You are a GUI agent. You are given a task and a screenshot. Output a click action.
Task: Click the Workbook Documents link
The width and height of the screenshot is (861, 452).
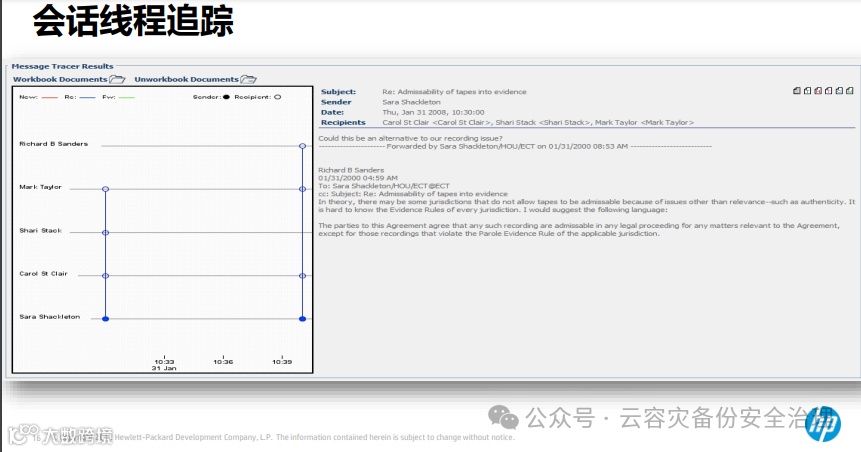point(60,79)
